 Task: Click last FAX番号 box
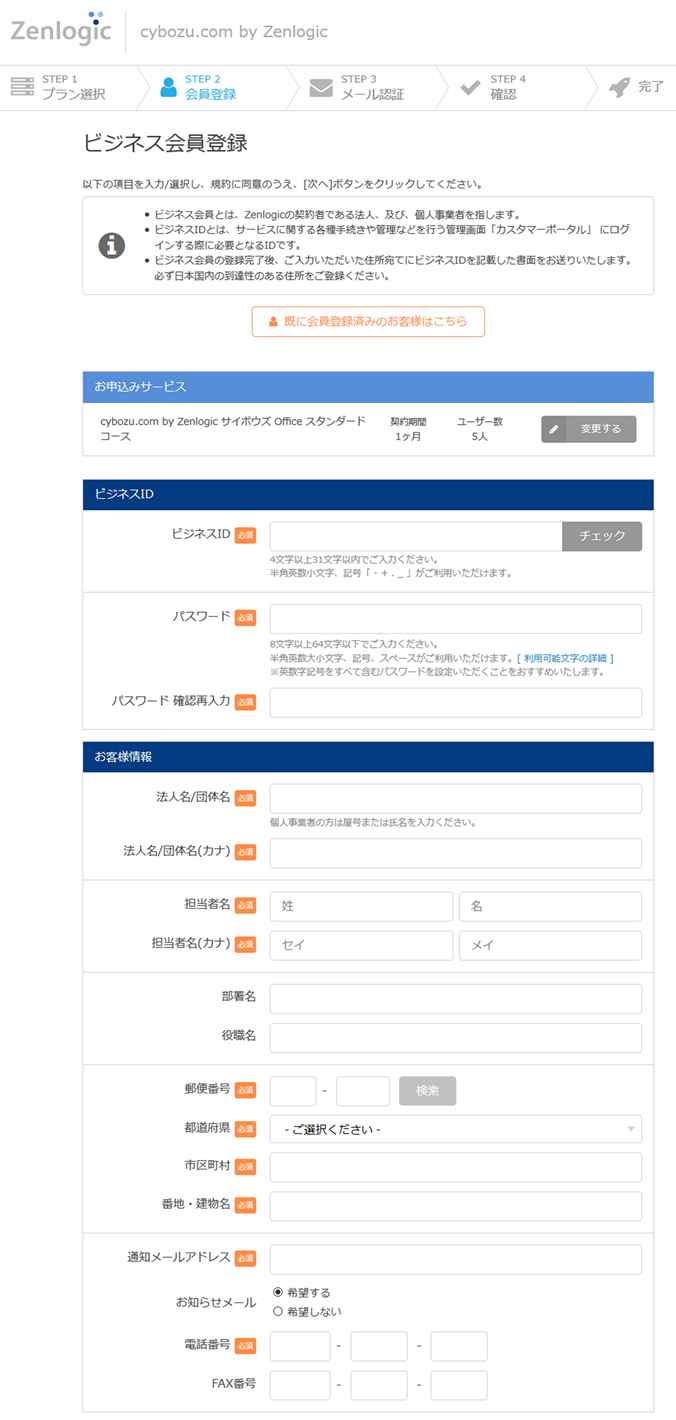click(459, 1385)
